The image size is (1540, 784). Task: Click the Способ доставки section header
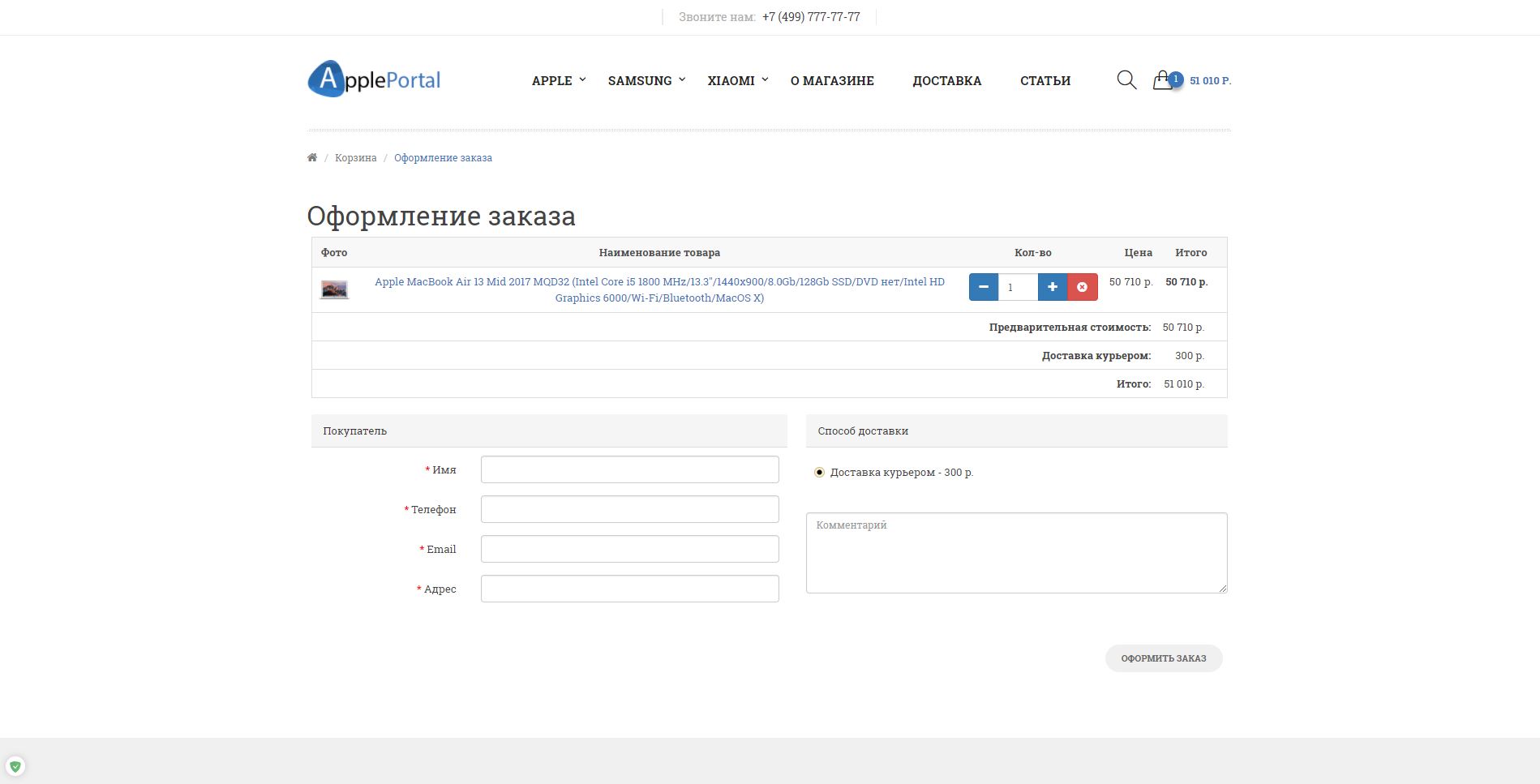(x=1017, y=431)
